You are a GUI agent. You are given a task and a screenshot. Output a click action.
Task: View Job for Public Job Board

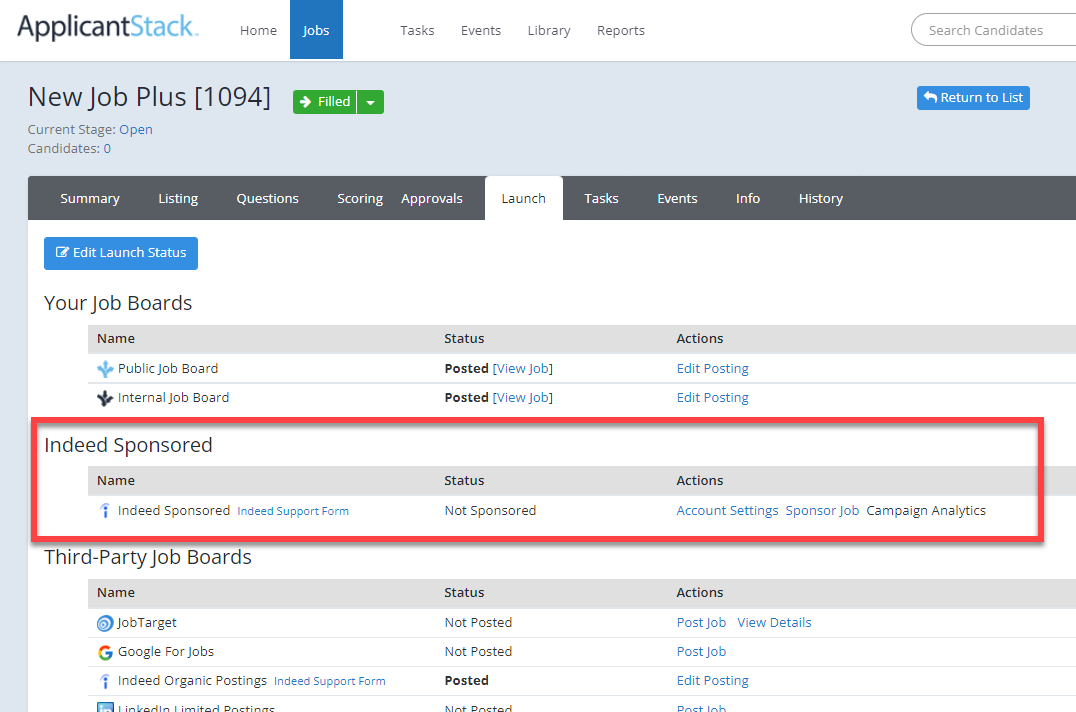524,368
